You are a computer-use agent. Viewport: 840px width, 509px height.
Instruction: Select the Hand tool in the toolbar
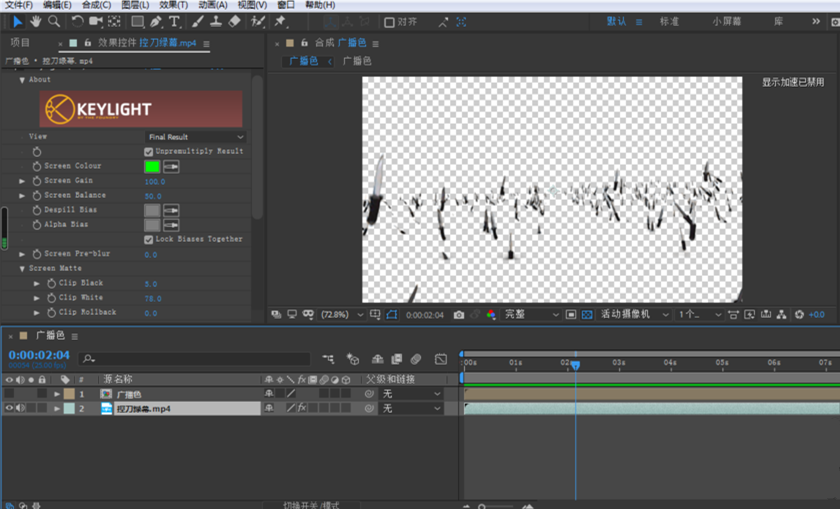click(x=35, y=21)
